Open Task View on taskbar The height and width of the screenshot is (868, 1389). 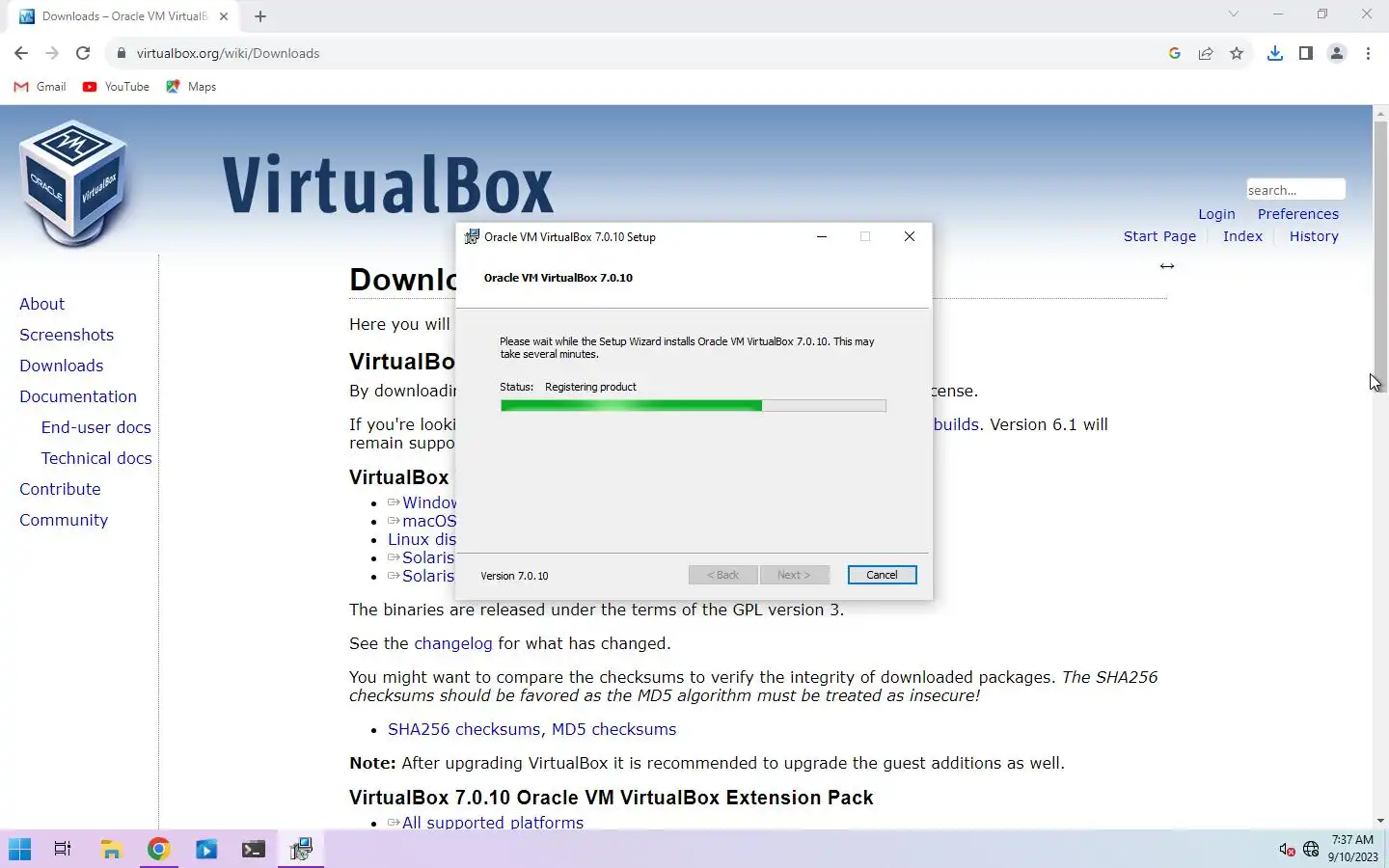(63, 849)
